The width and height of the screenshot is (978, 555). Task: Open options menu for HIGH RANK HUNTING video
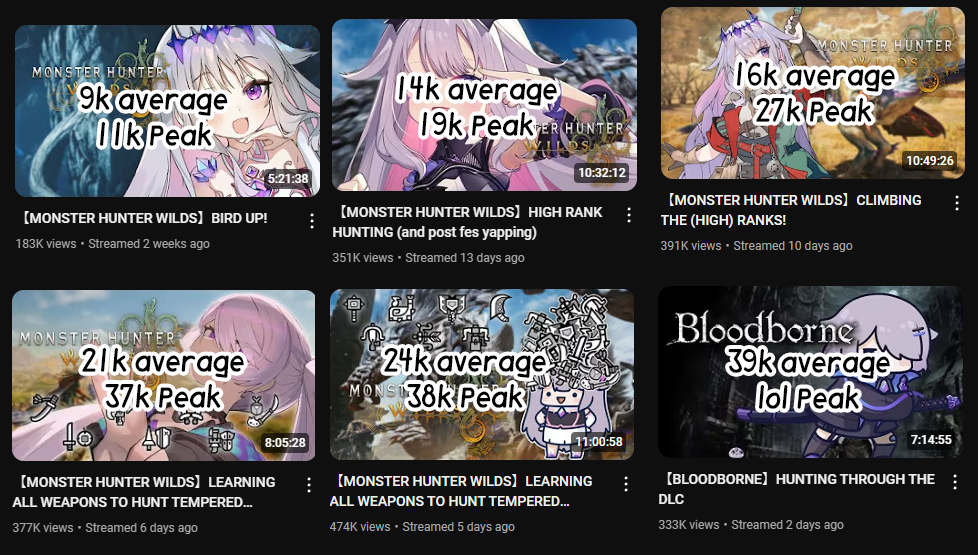tap(629, 215)
